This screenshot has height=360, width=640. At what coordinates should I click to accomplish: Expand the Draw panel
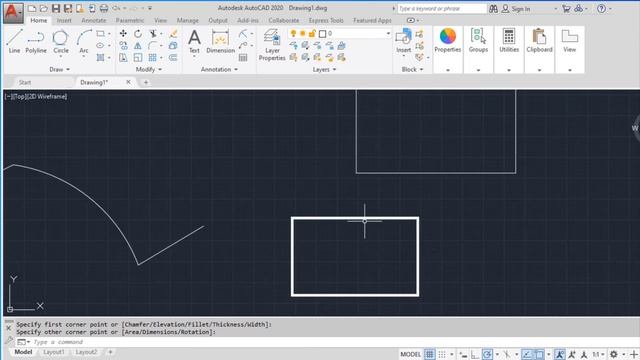click(60, 69)
